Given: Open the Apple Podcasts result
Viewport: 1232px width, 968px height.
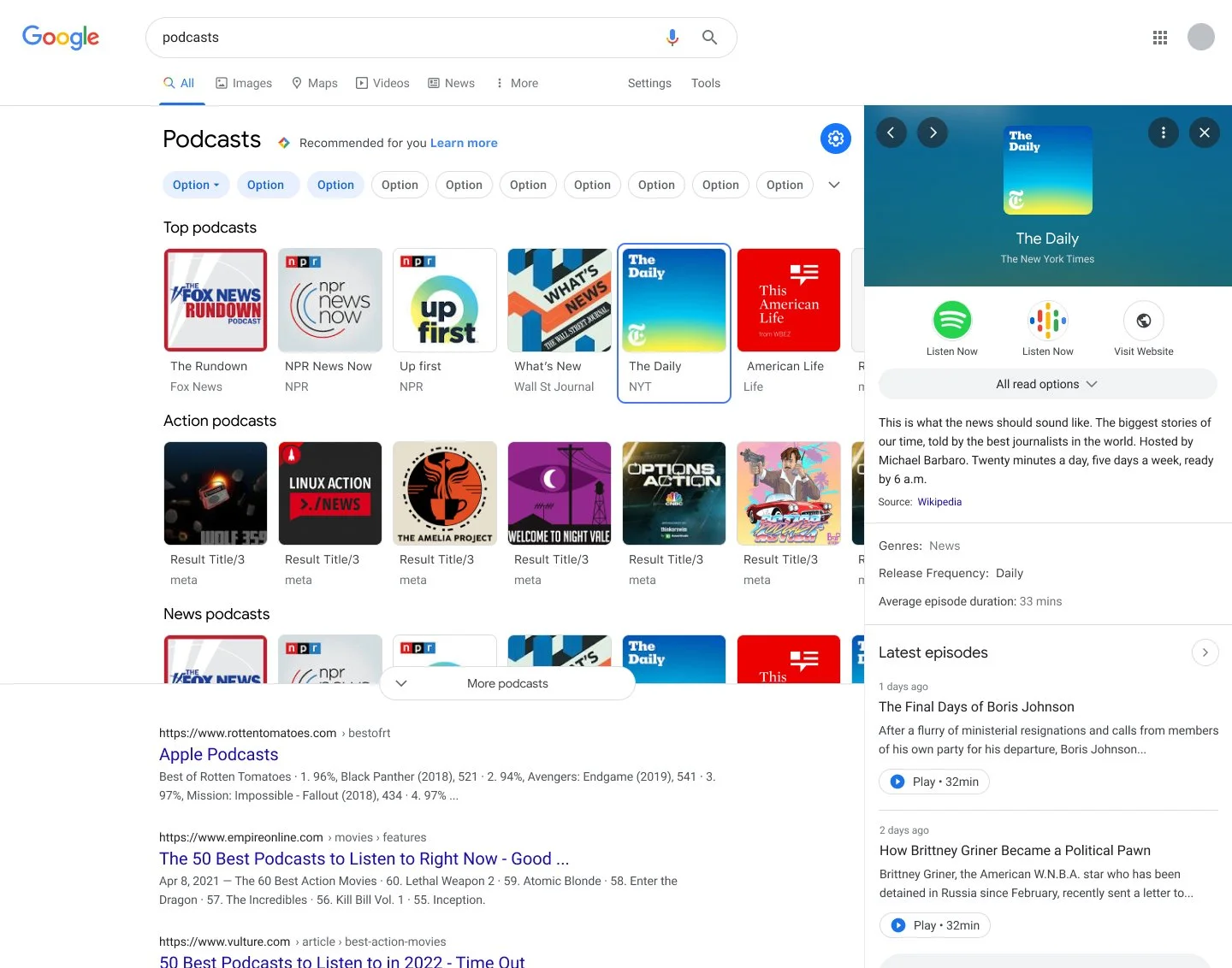Looking at the screenshot, I should pos(219,754).
